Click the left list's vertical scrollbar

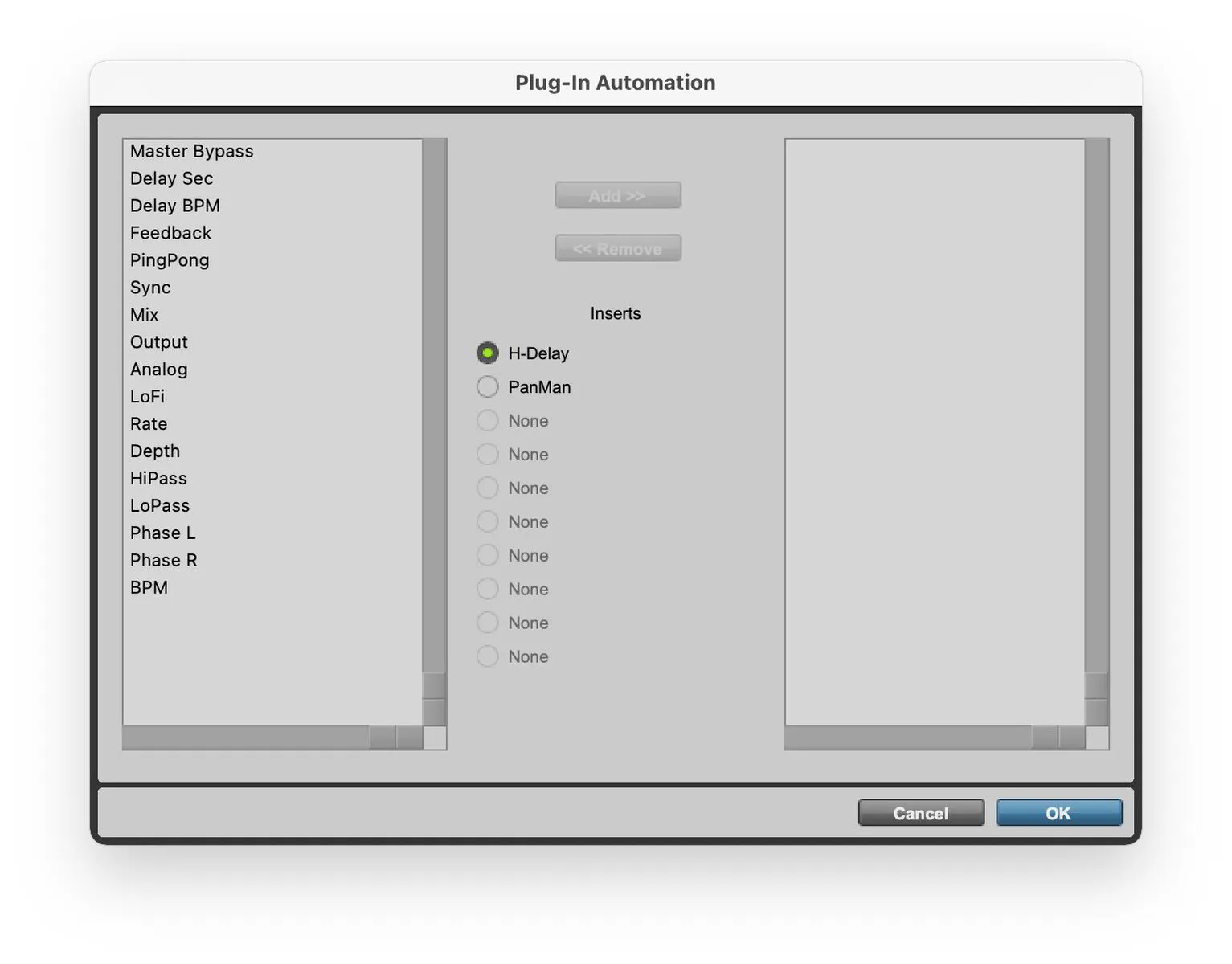click(x=433, y=402)
